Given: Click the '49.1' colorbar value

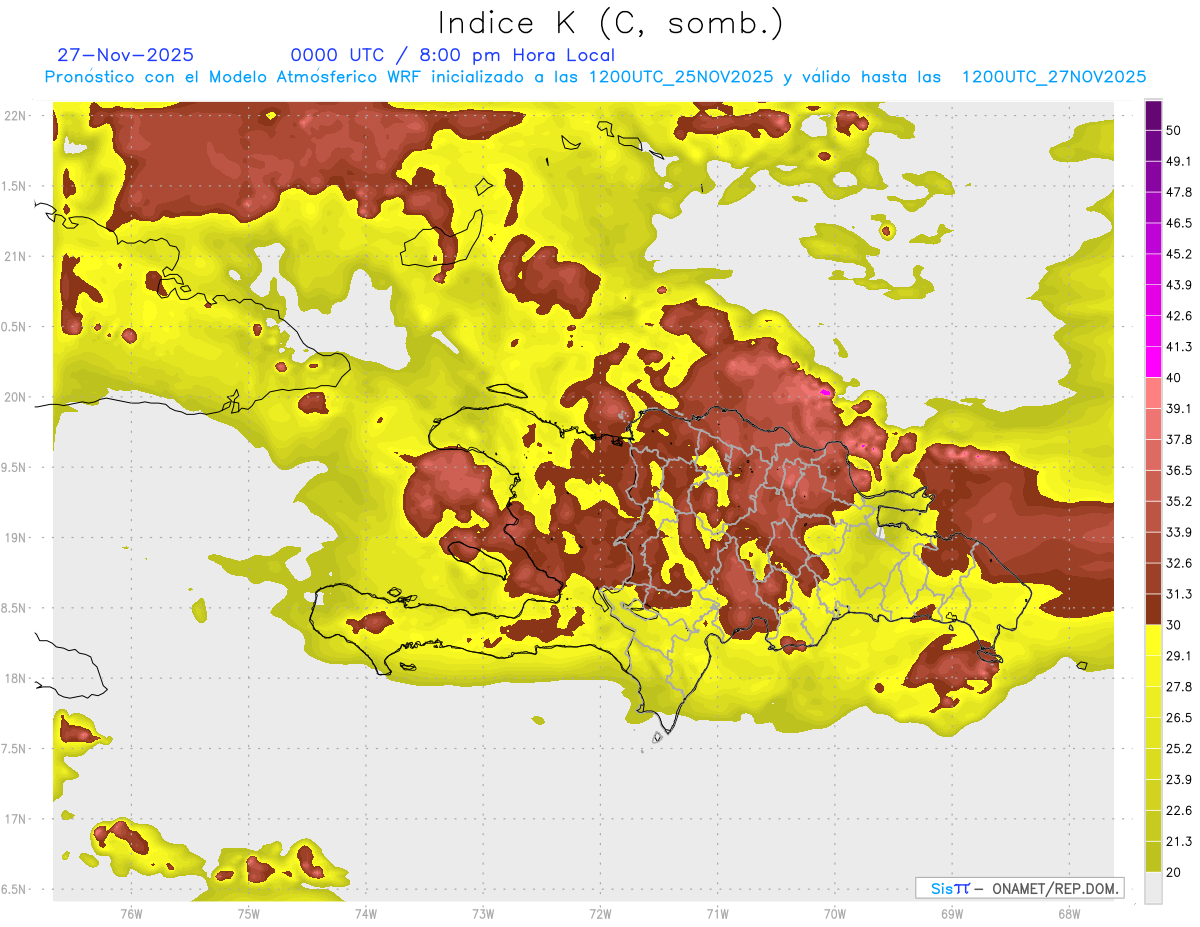Looking at the screenshot, I should click(1179, 161).
